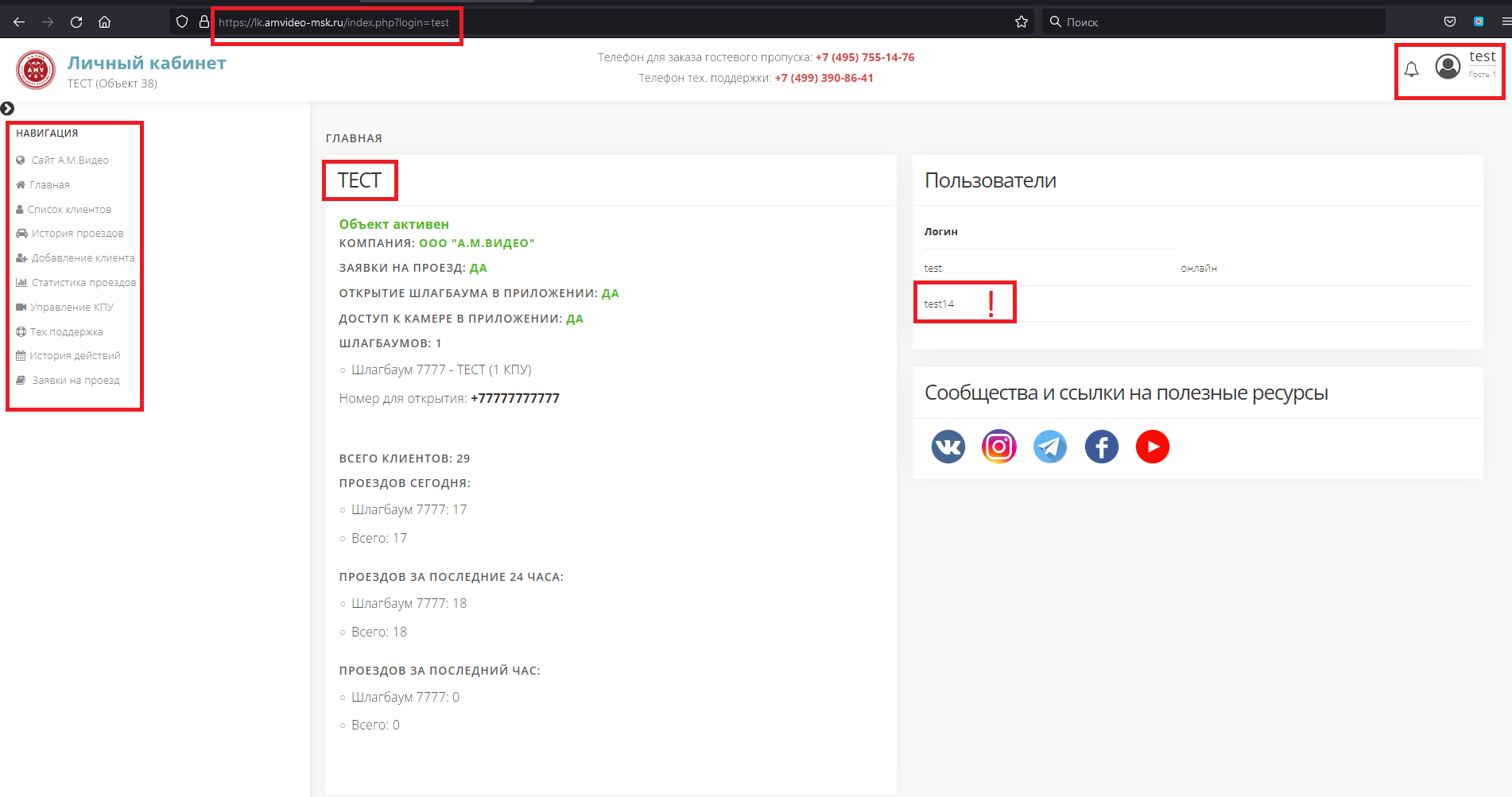Click Шлагбаум 7777: 18 entry
Viewport: 1512px width, 797px height.
click(409, 604)
